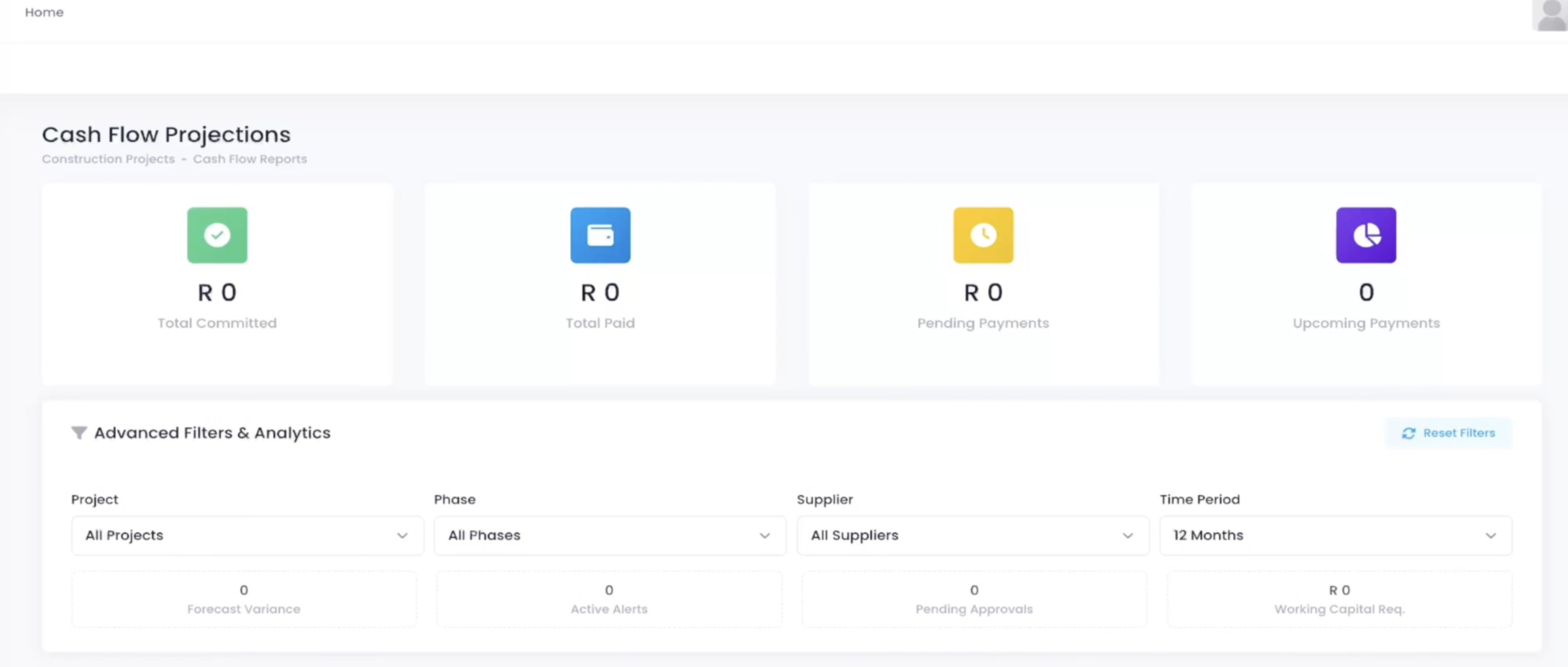
Task: Click the blue Total Paid wallet icon
Action: click(600, 235)
